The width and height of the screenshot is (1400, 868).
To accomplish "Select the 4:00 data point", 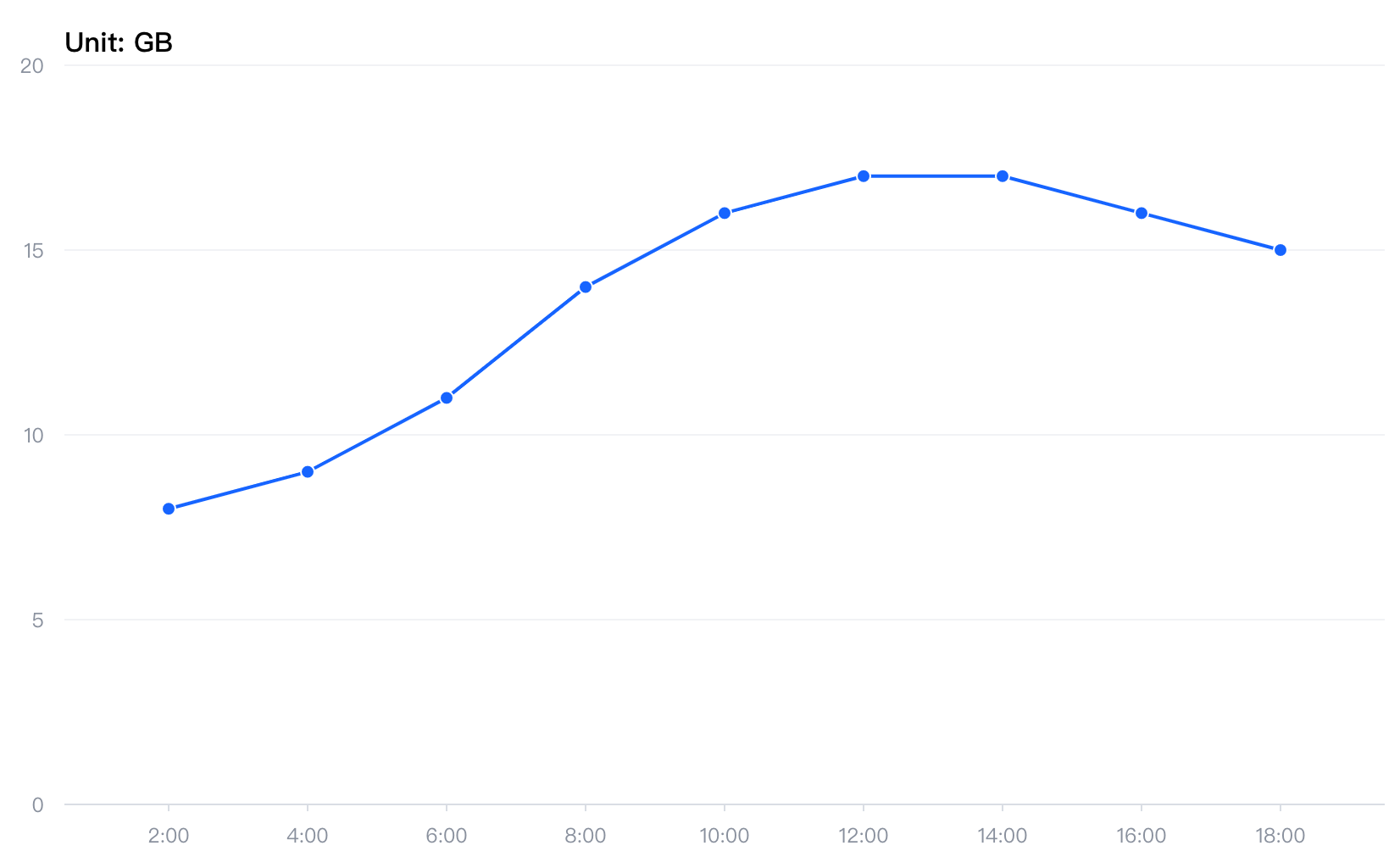I will 308,471.
